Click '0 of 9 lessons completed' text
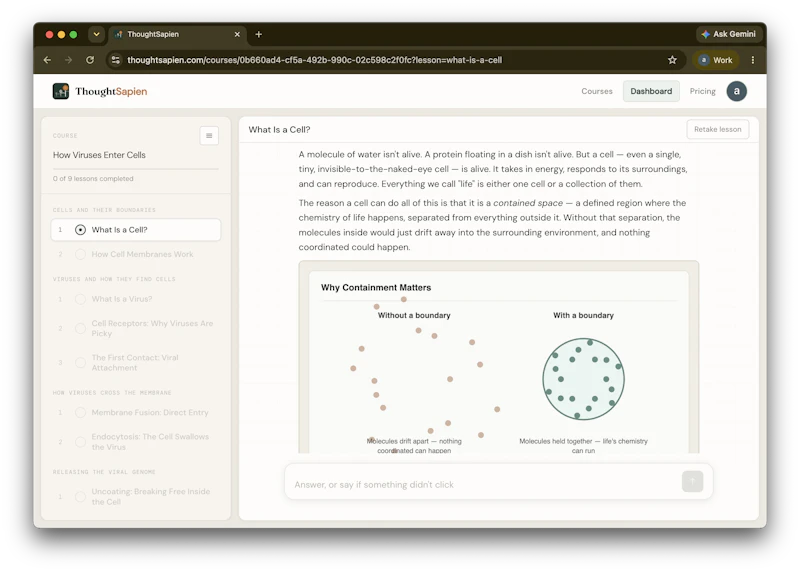This screenshot has height=572, width=800. pyautogui.click(x=93, y=179)
